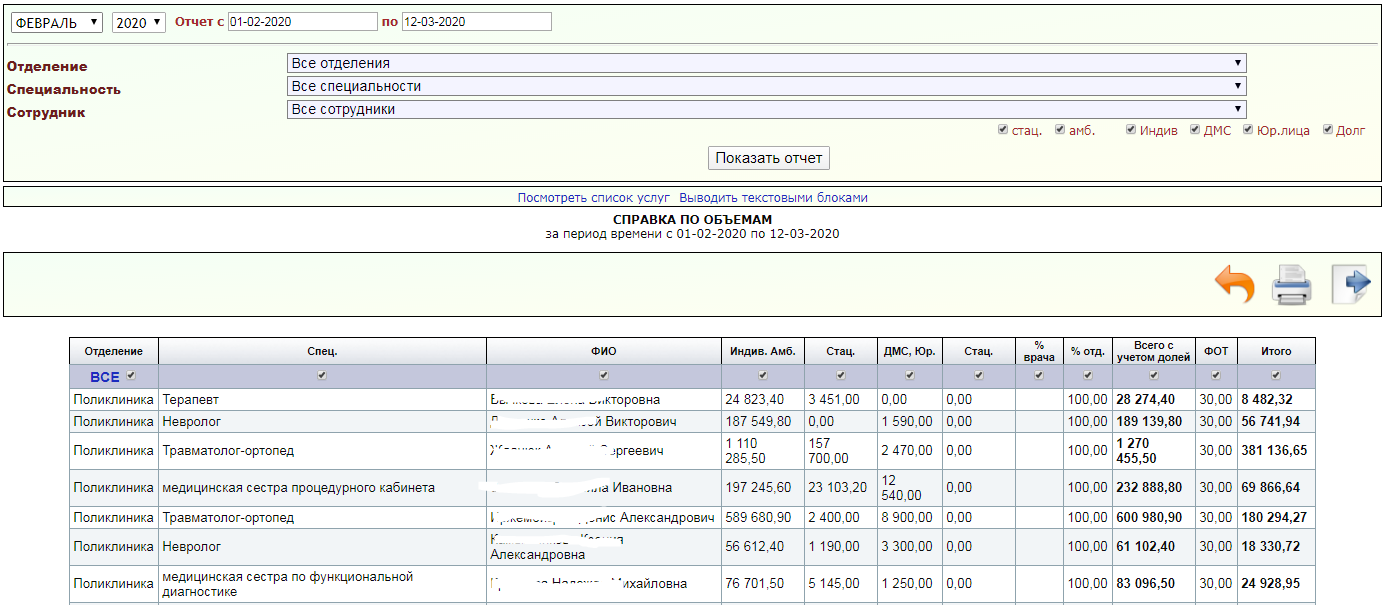The height and width of the screenshot is (605, 1394).
Task: Click the report end date field
Action: click(x=476, y=22)
